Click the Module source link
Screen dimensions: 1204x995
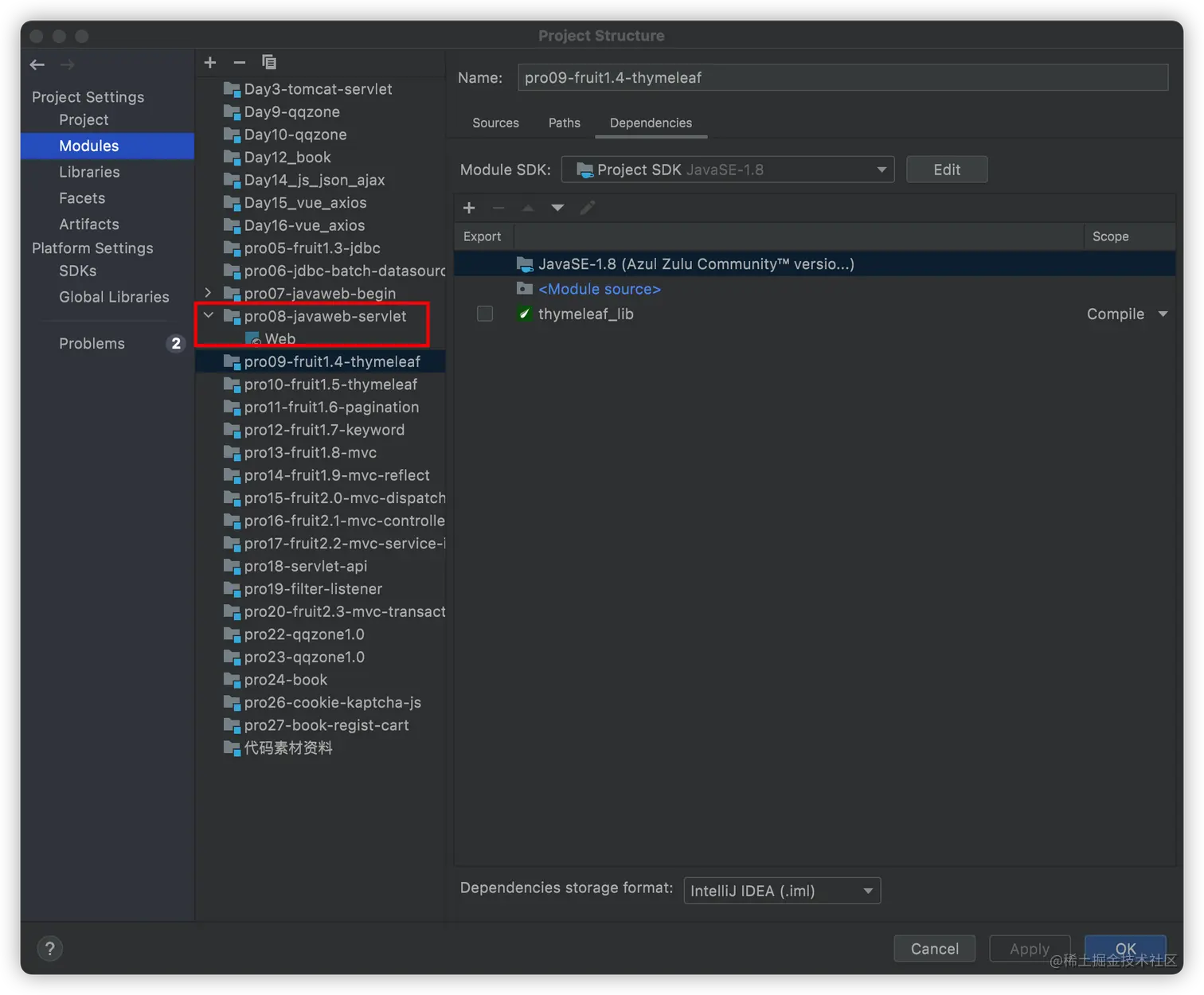600,289
